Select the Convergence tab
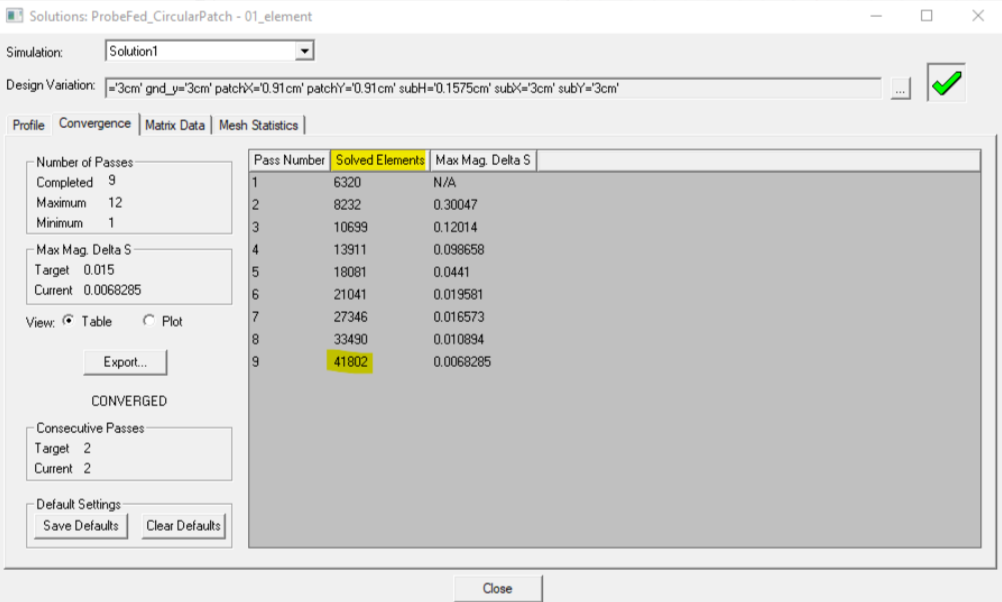 94,124
